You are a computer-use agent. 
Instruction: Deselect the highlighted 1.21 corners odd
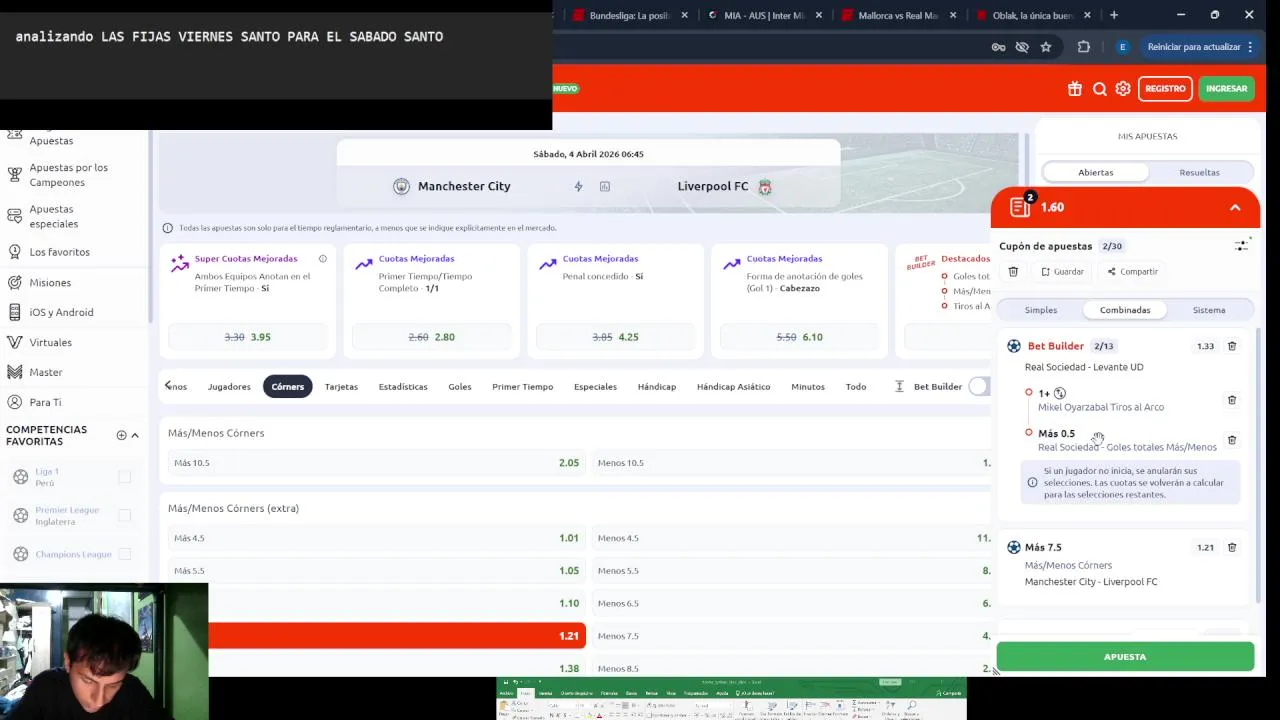pyautogui.click(x=397, y=636)
